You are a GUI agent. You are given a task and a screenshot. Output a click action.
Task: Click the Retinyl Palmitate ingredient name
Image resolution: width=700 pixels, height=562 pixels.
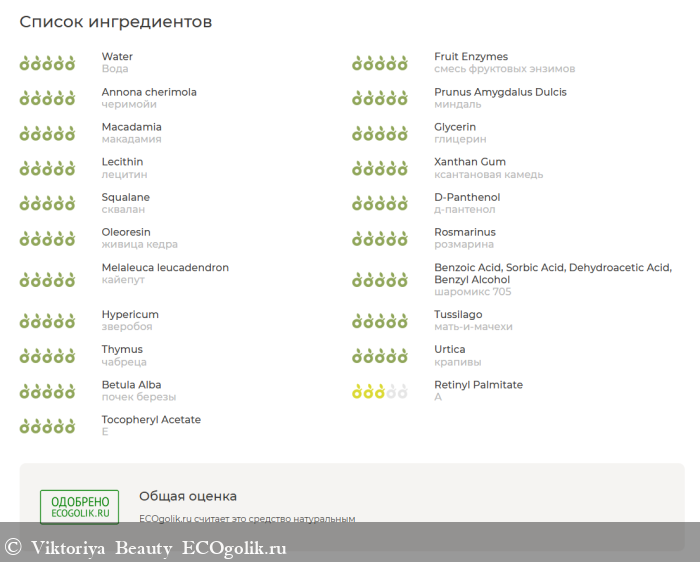[x=478, y=385]
